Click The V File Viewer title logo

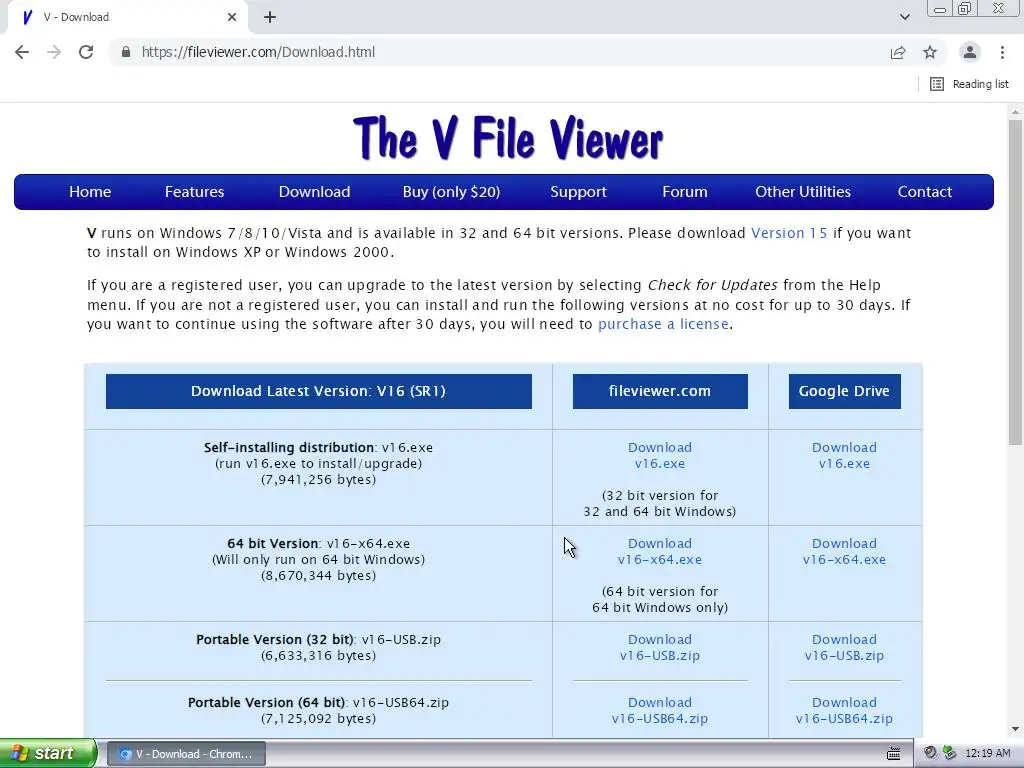[508, 138]
